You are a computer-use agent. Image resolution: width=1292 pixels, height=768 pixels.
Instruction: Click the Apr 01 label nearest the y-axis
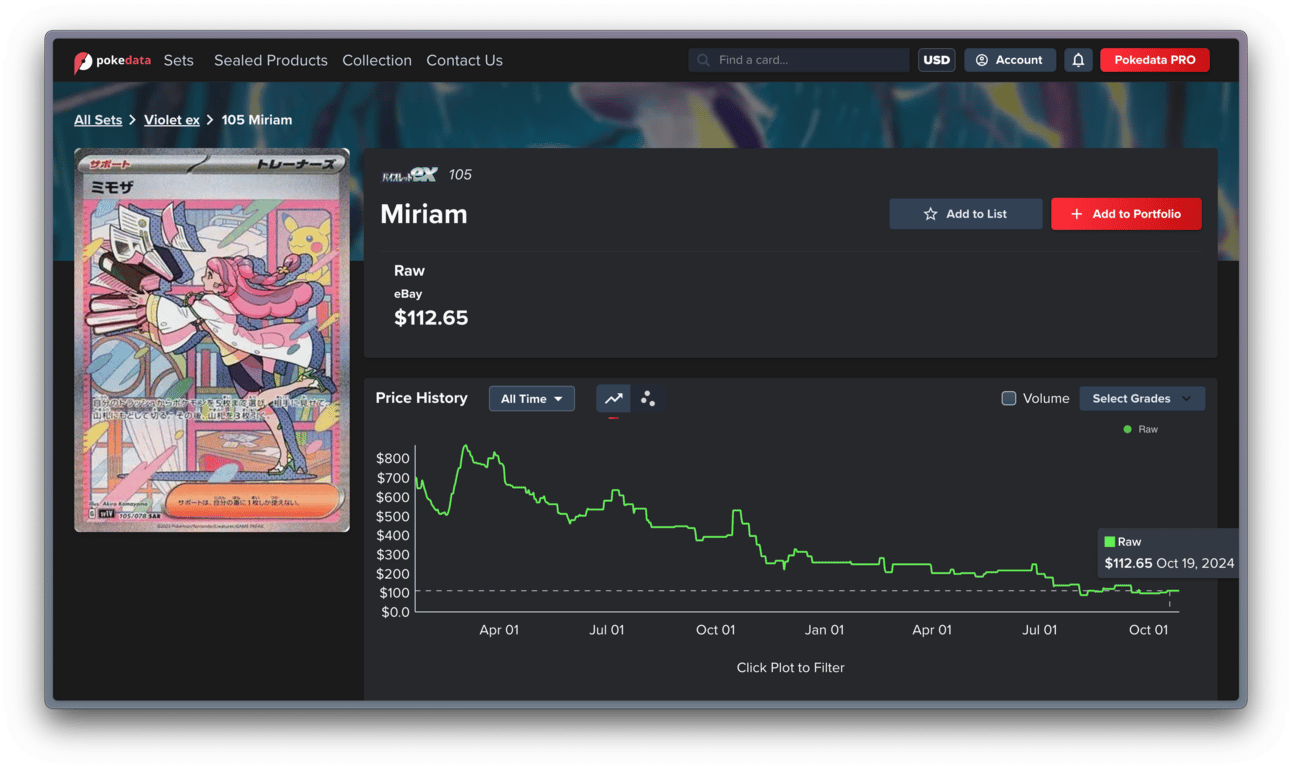(499, 630)
